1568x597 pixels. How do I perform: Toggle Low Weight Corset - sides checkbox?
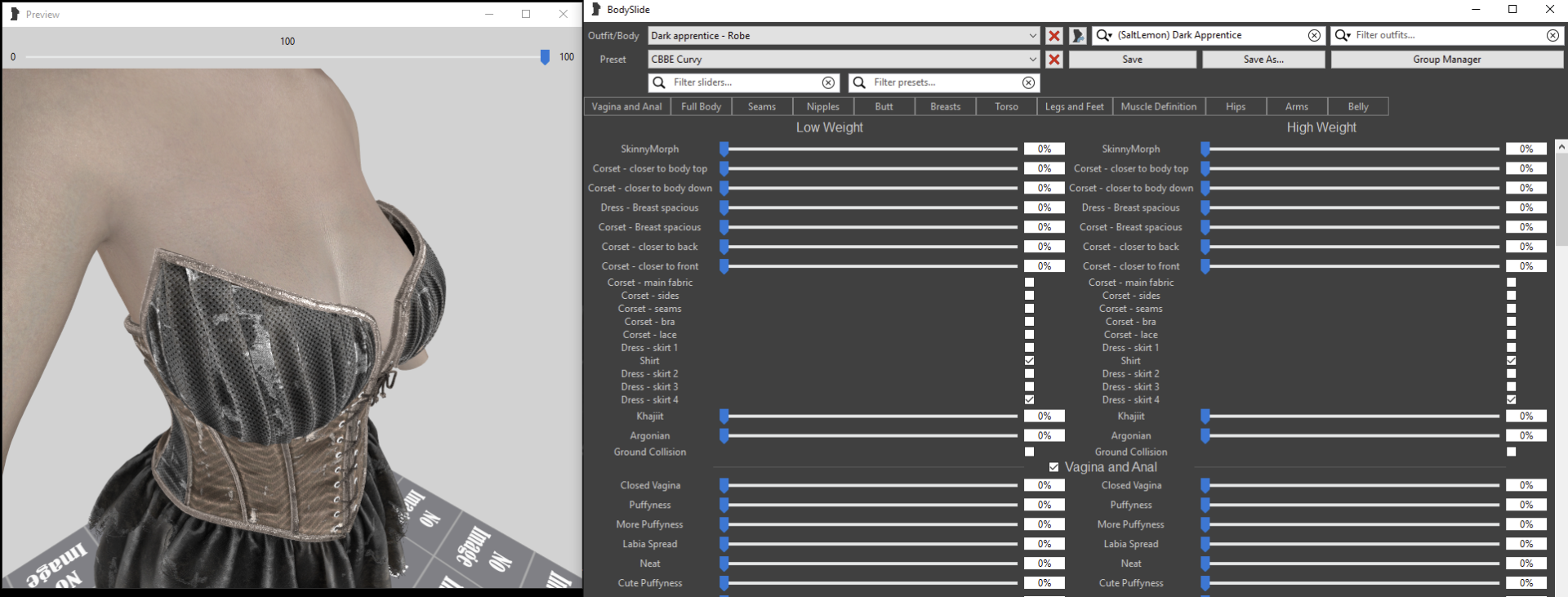pyautogui.click(x=1029, y=296)
